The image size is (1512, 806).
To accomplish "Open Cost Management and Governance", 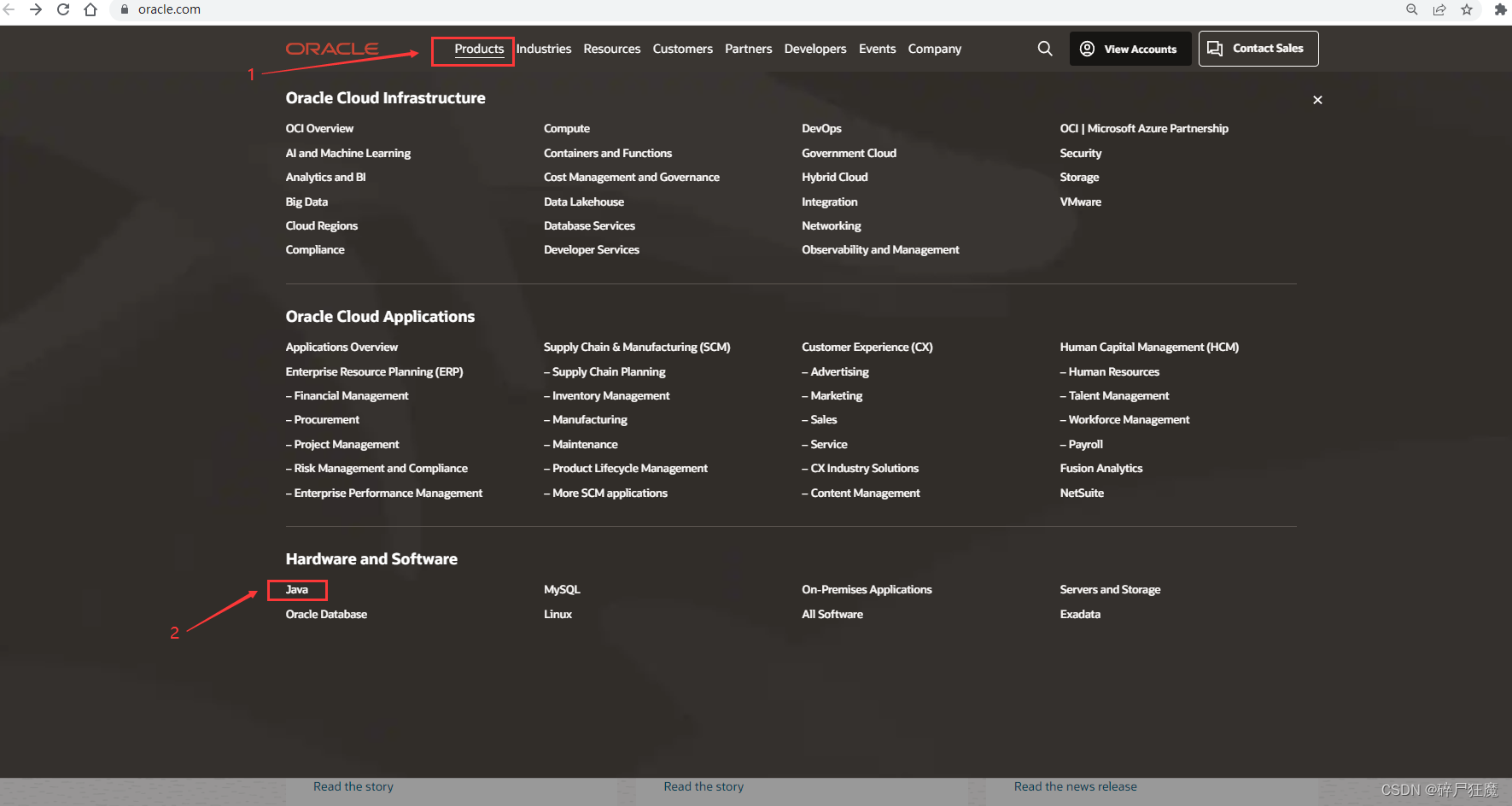I will [x=632, y=177].
